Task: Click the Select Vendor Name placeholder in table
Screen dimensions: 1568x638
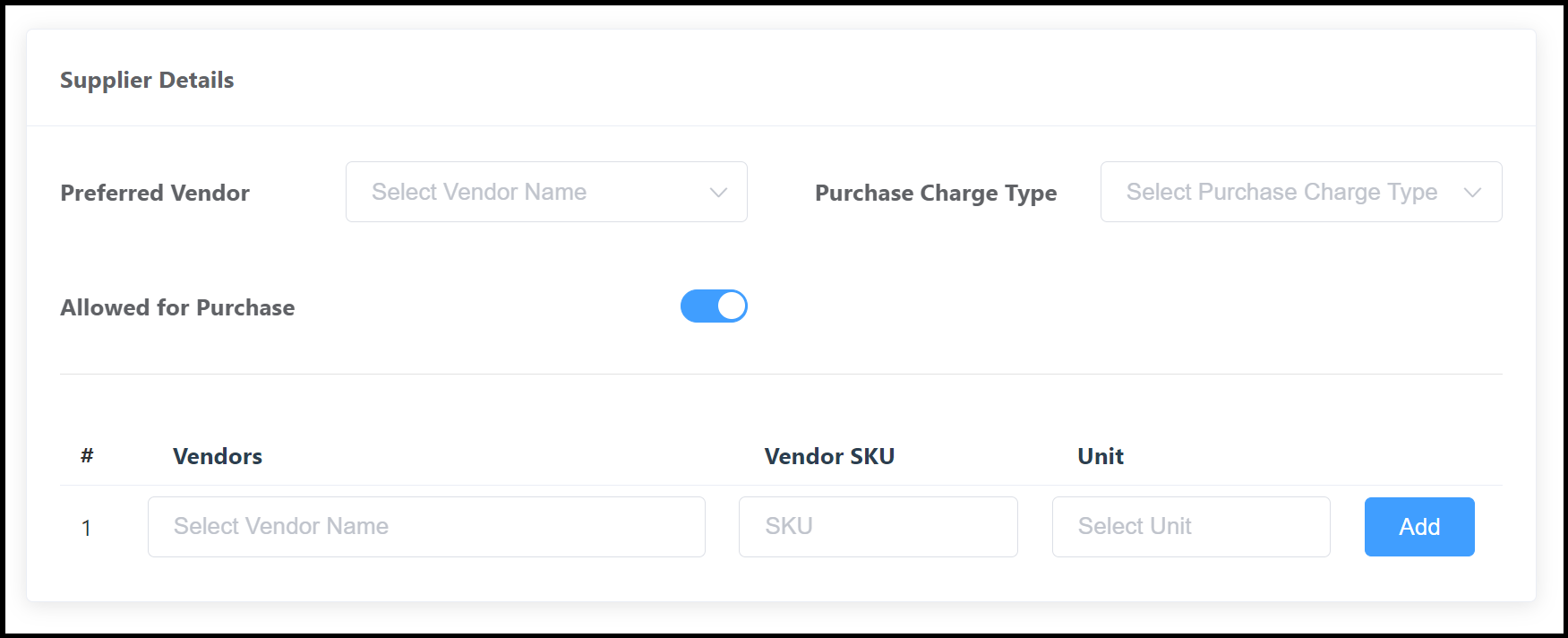Action: [x=281, y=526]
